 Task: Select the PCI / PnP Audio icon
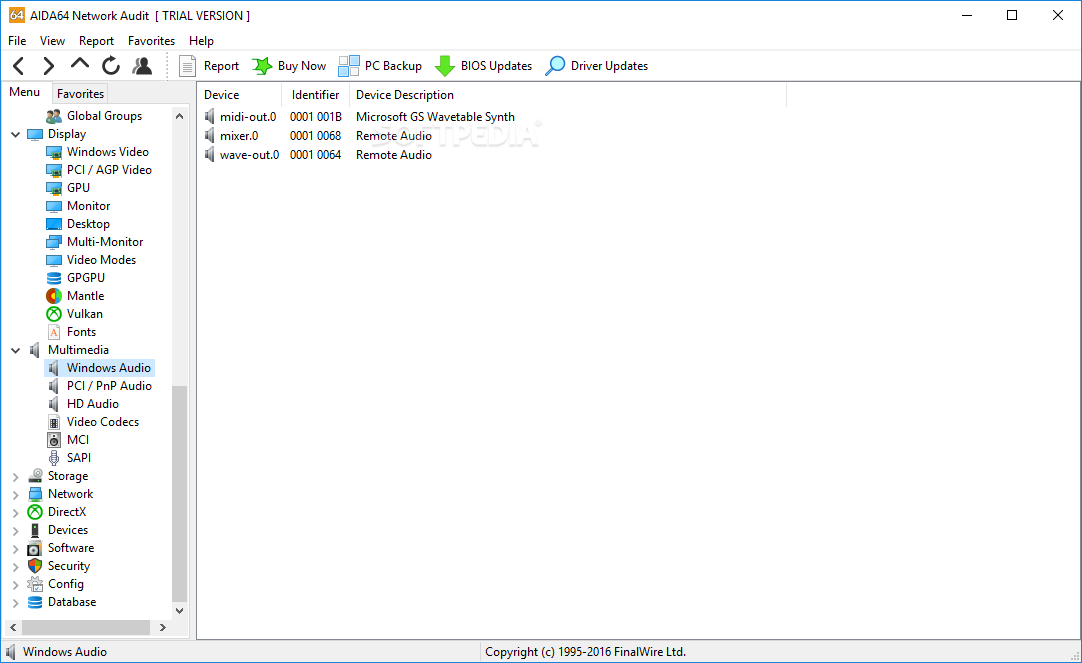point(54,386)
